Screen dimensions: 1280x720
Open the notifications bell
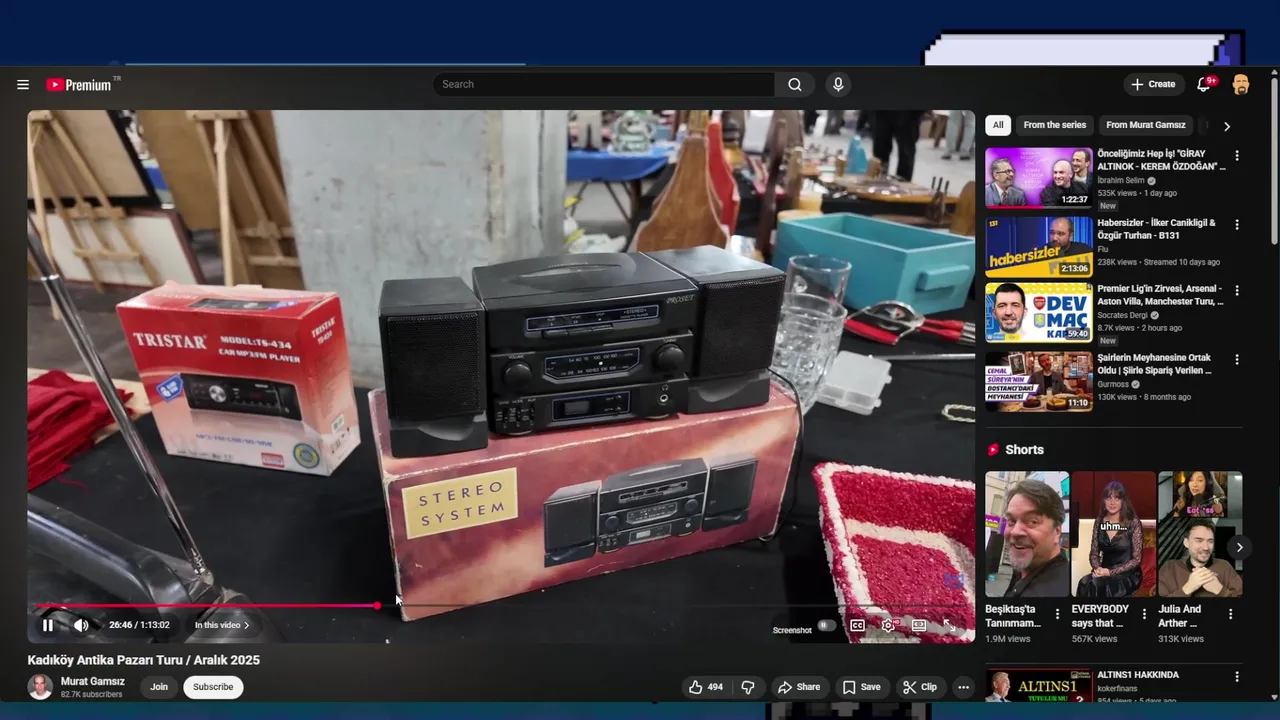tap(1204, 85)
